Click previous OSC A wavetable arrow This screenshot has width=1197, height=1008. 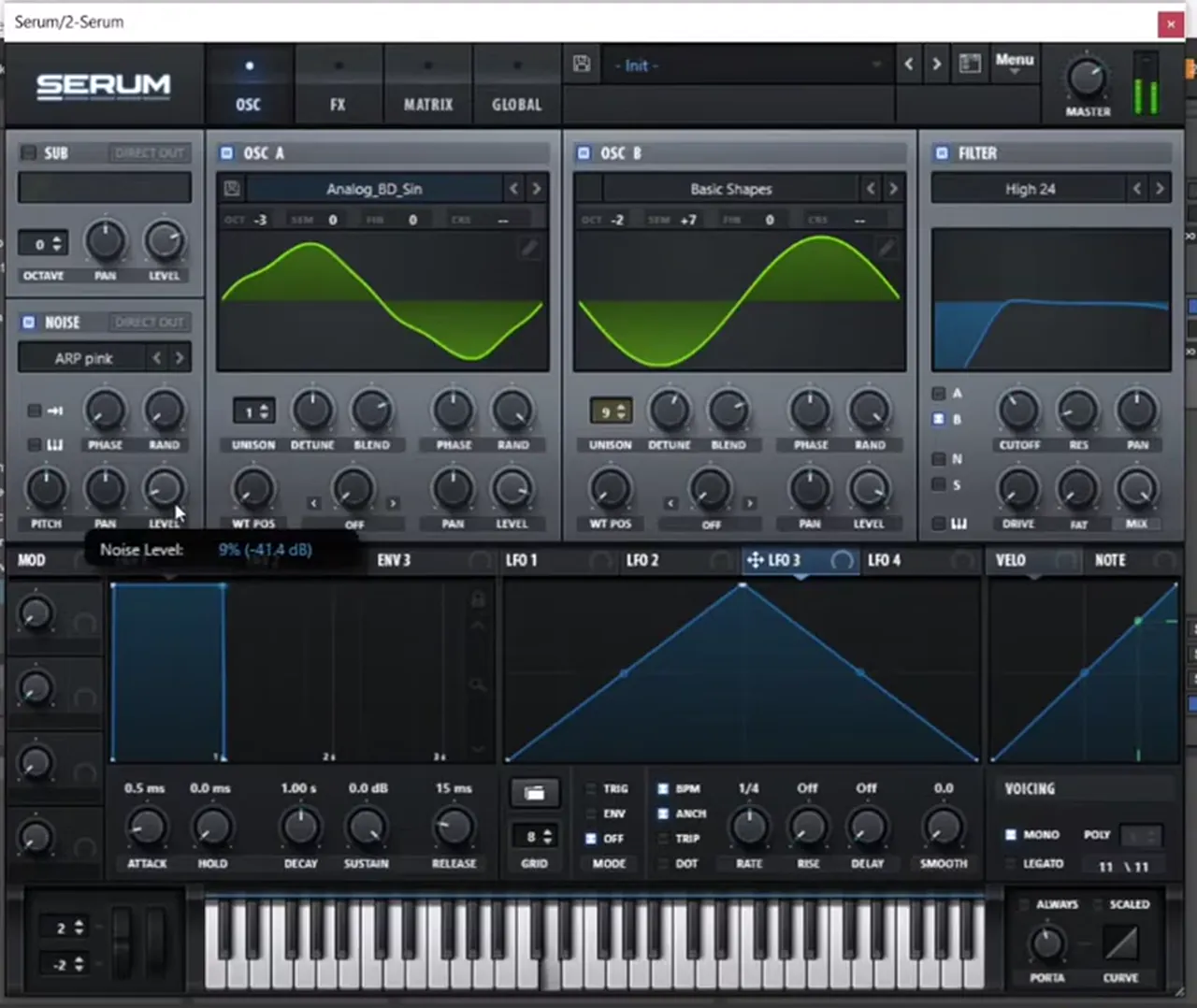pos(514,189)
